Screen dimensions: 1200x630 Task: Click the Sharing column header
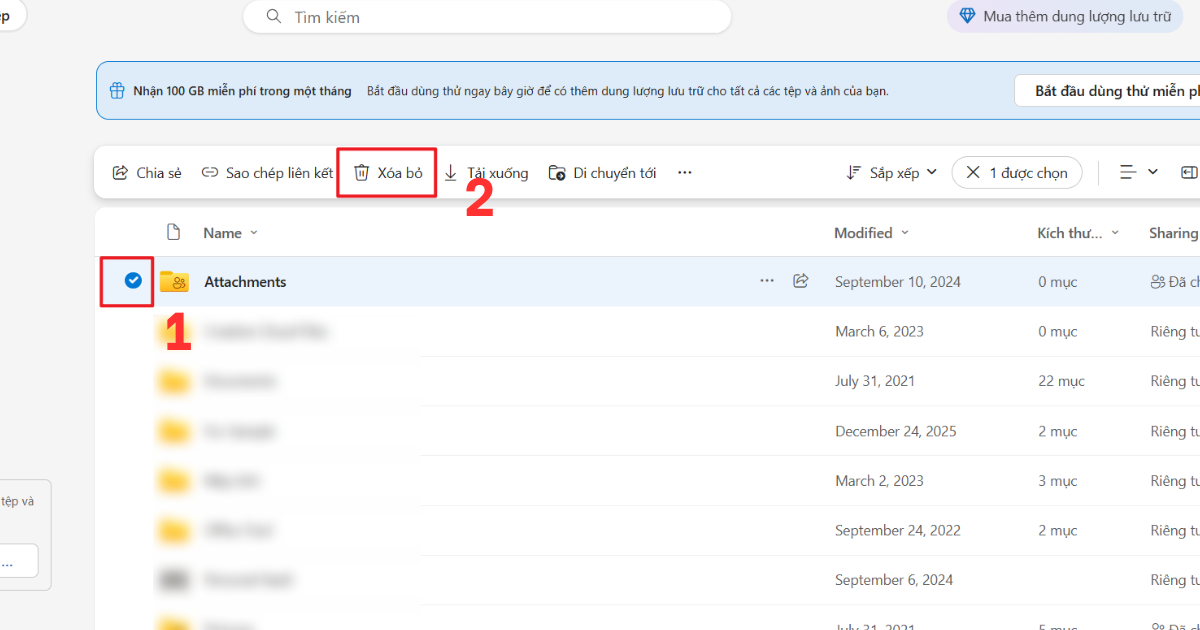coord(1174,233)
